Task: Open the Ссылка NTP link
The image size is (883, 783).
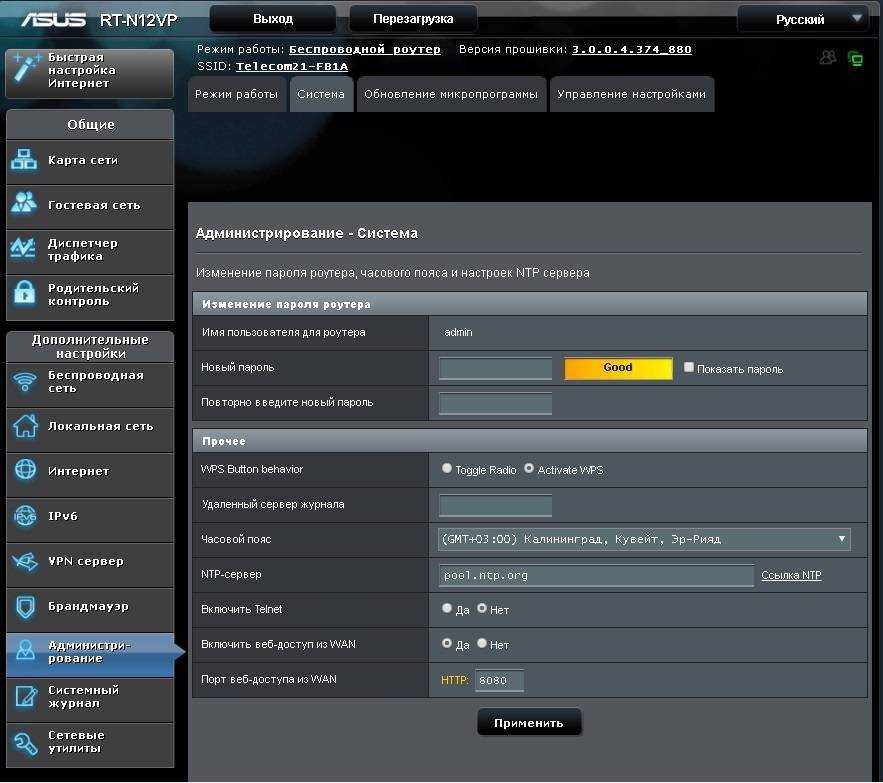Action: 791,575
